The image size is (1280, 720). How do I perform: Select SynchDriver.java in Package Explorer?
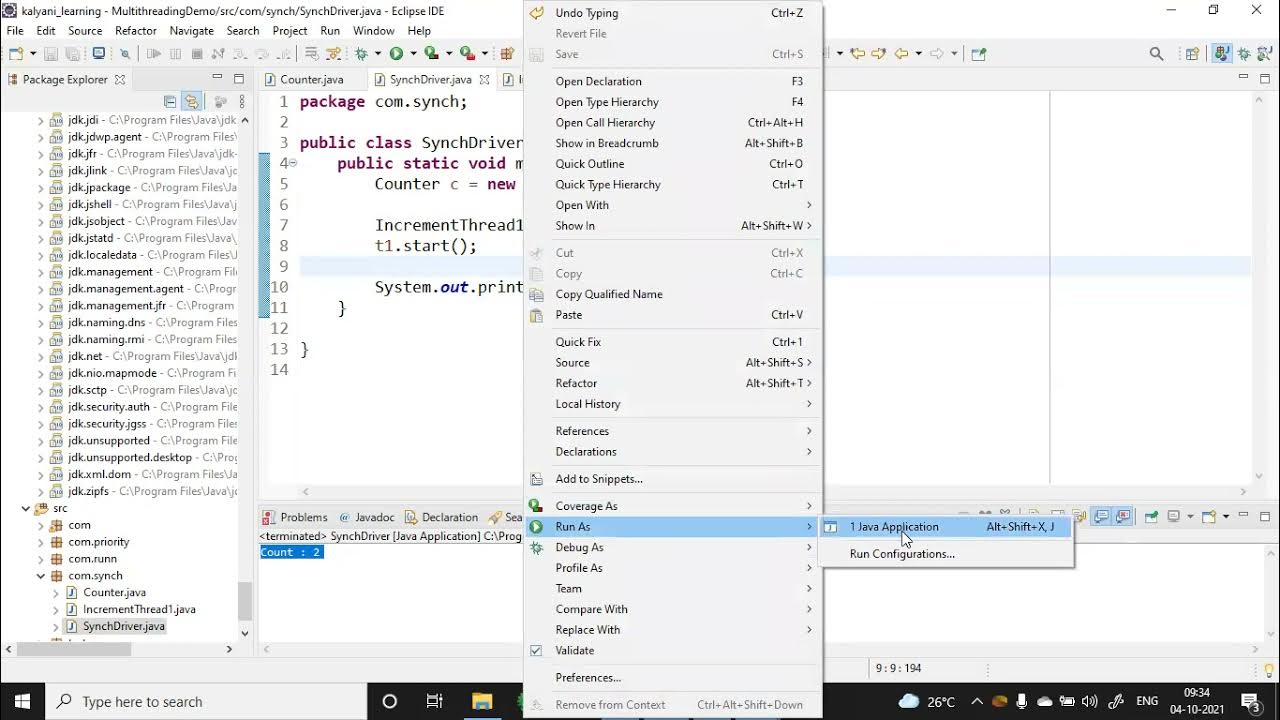(124, 626)
